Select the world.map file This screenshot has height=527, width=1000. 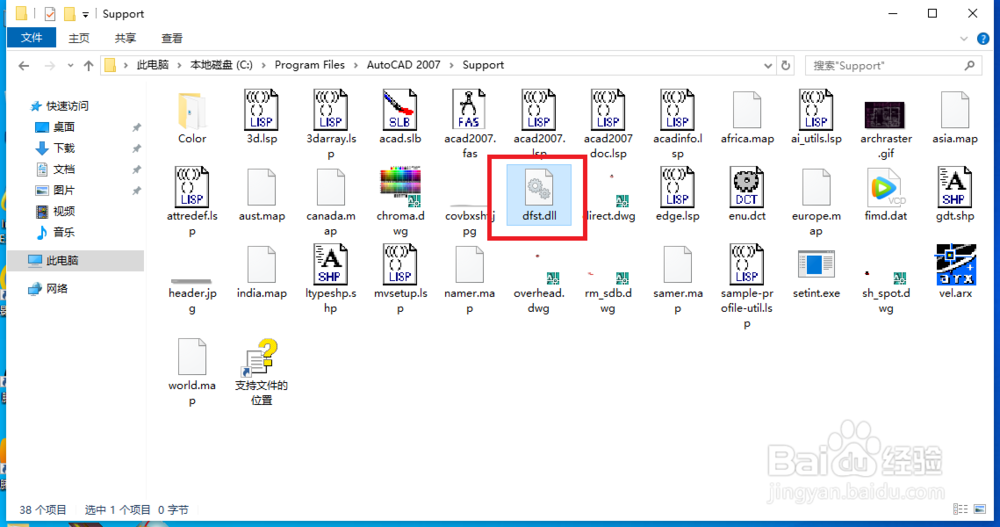pos(192,373)
